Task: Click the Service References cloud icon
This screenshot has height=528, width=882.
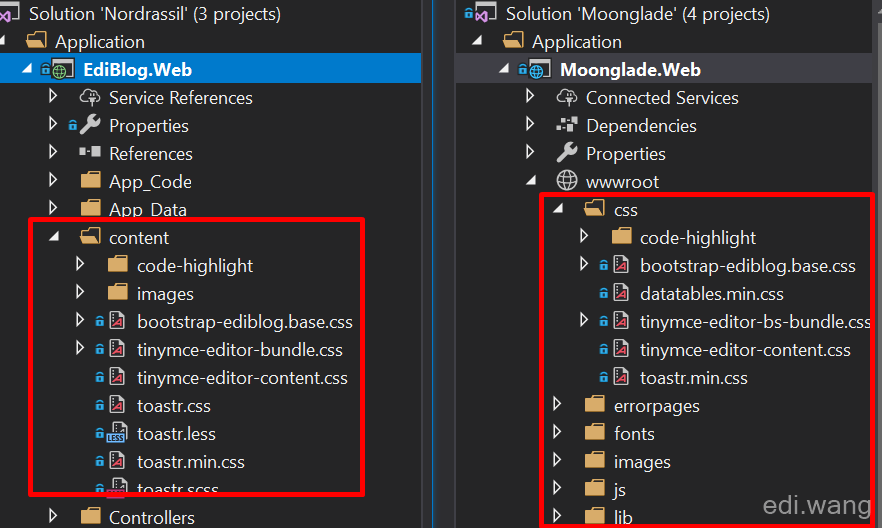Action: (90, 97)
